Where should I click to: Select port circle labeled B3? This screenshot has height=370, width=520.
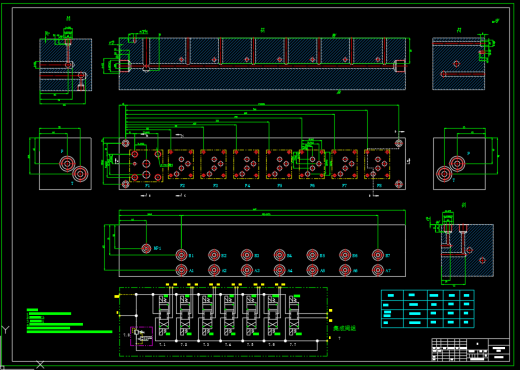(247, 255)
